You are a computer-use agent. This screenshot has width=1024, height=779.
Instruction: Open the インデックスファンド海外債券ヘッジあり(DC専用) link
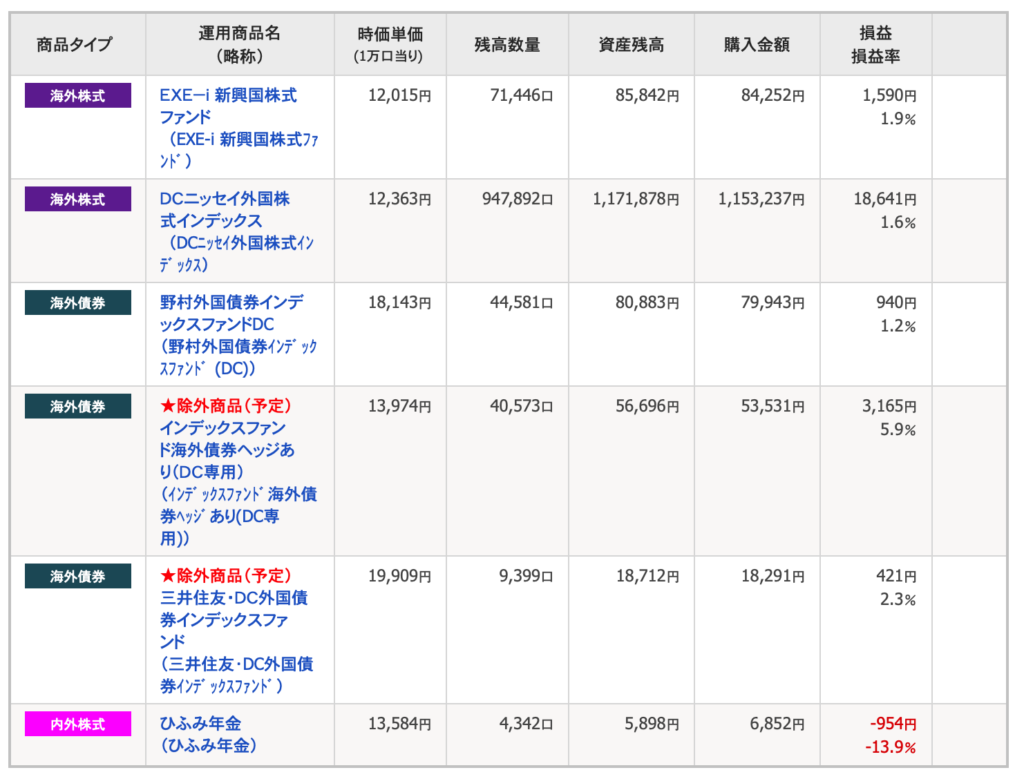tap(238, 483)
